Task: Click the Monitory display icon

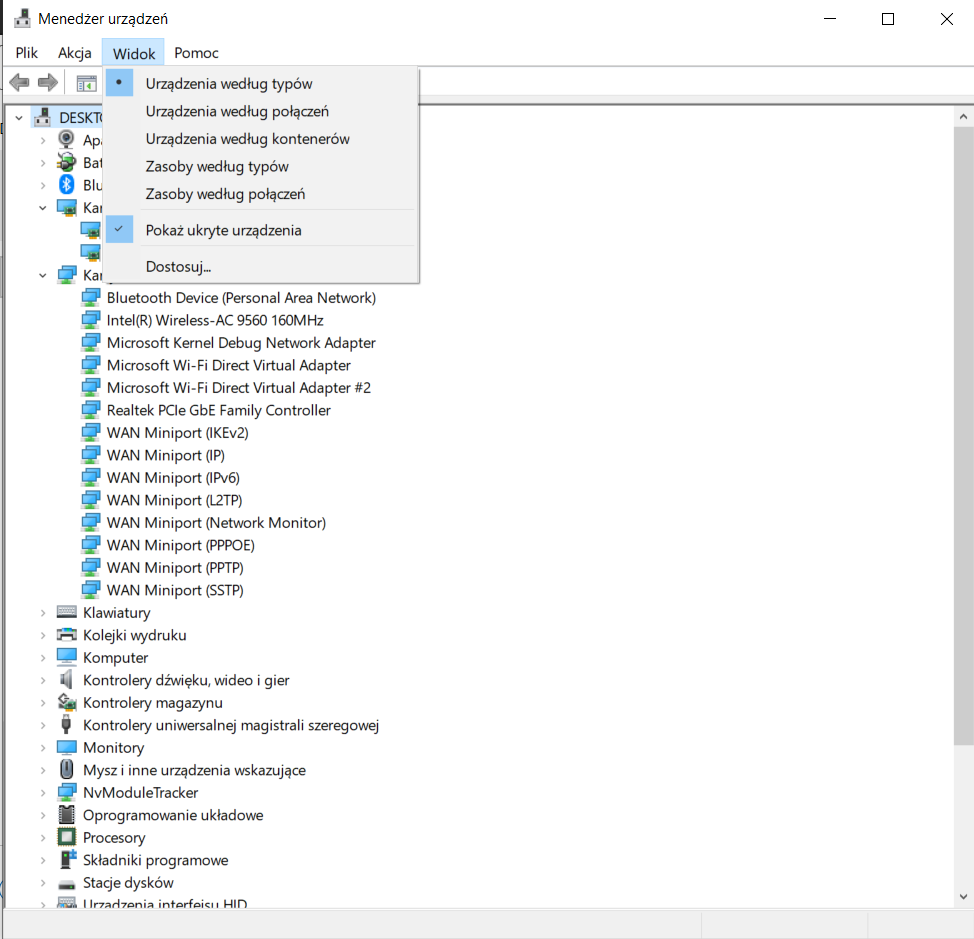Action: 66,747
